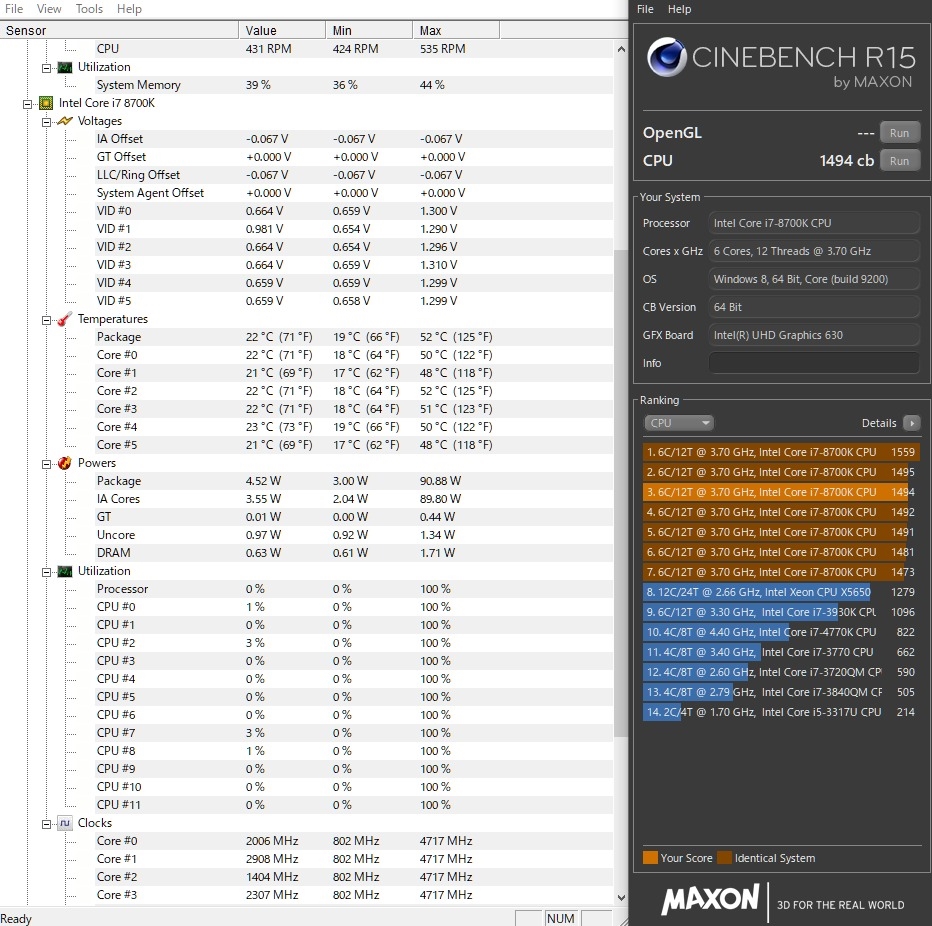Collapse the Clocks tree node

pos(46,824)
